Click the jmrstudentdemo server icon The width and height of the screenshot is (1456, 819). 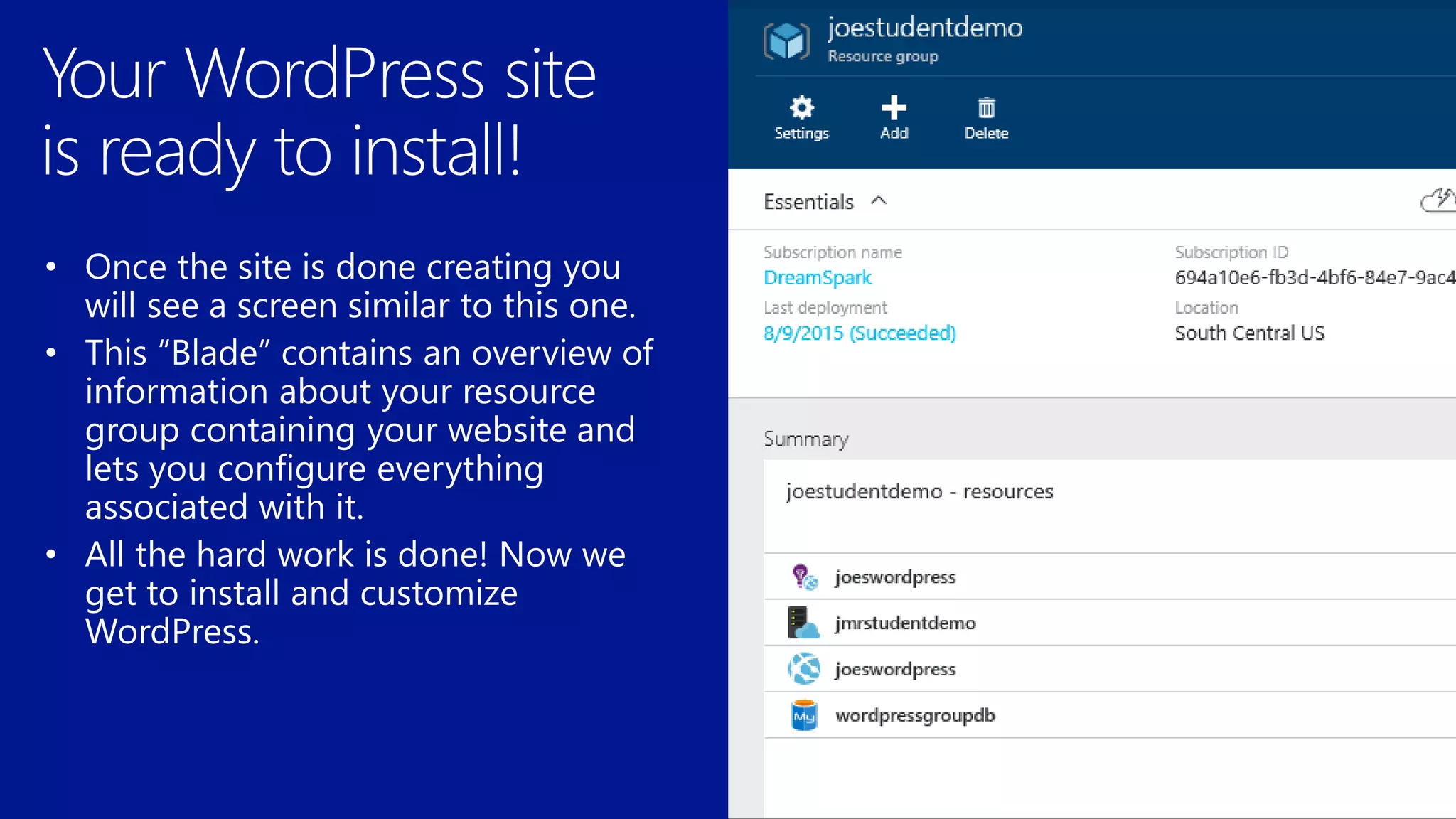tap(804, 623)
